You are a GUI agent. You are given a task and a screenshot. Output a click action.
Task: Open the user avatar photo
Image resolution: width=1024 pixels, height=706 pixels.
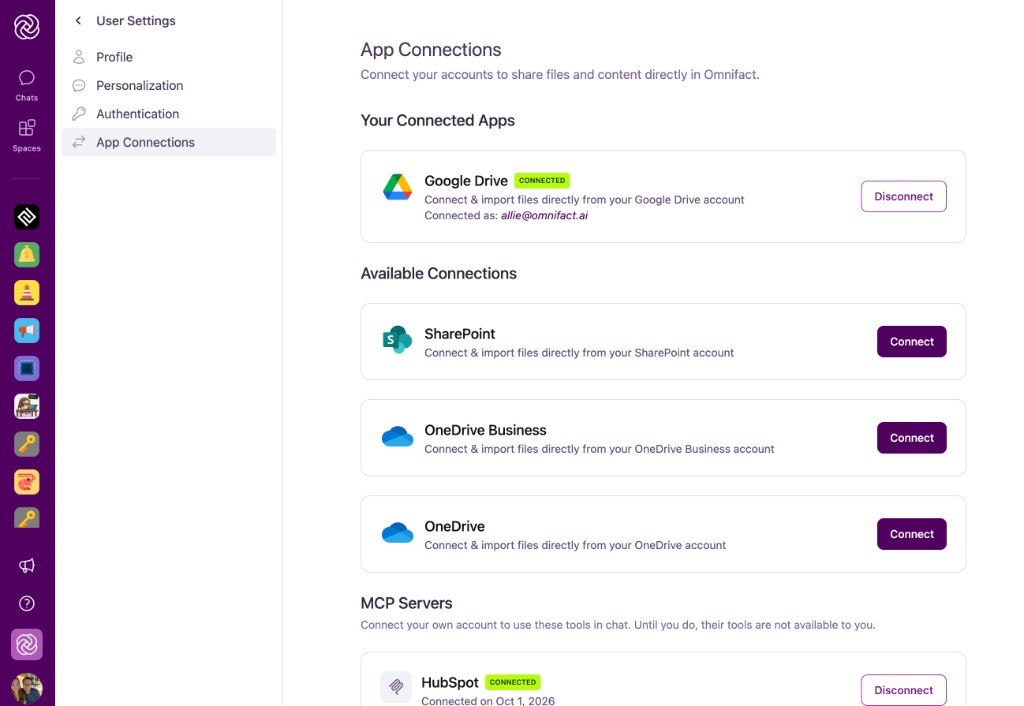(x=27, y=688)
